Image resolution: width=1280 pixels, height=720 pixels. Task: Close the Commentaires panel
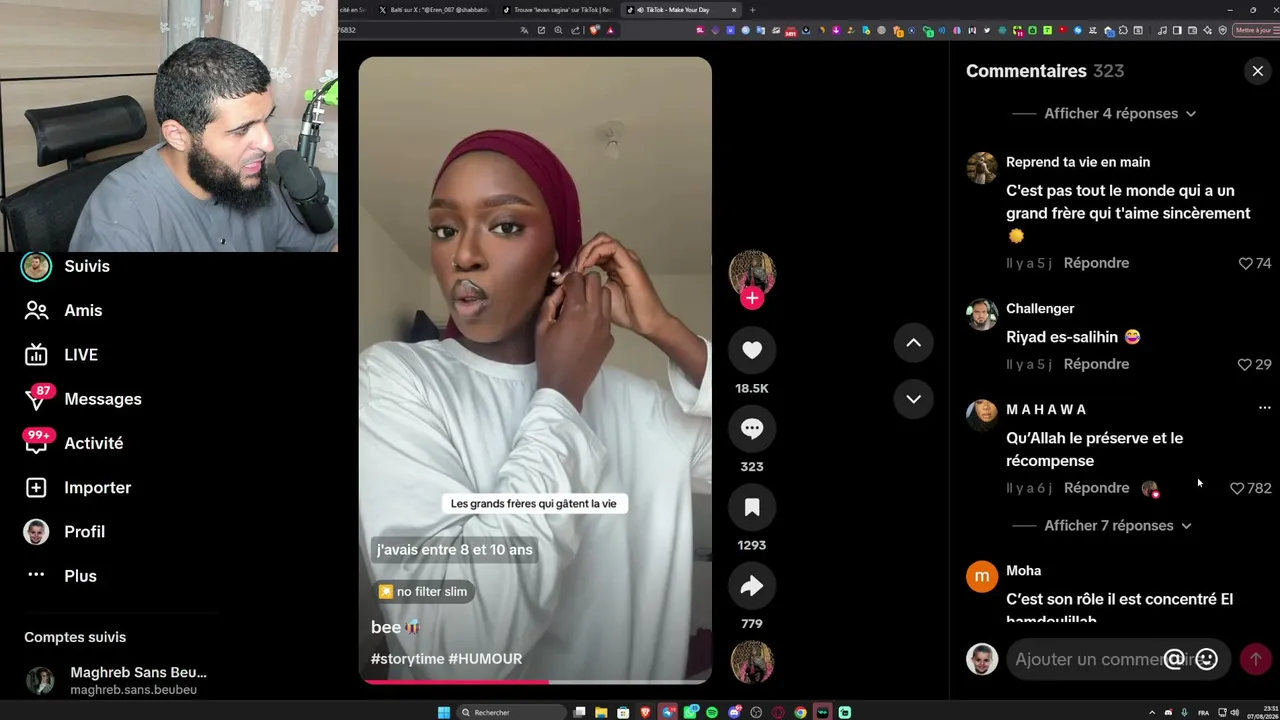[1257, 71]
